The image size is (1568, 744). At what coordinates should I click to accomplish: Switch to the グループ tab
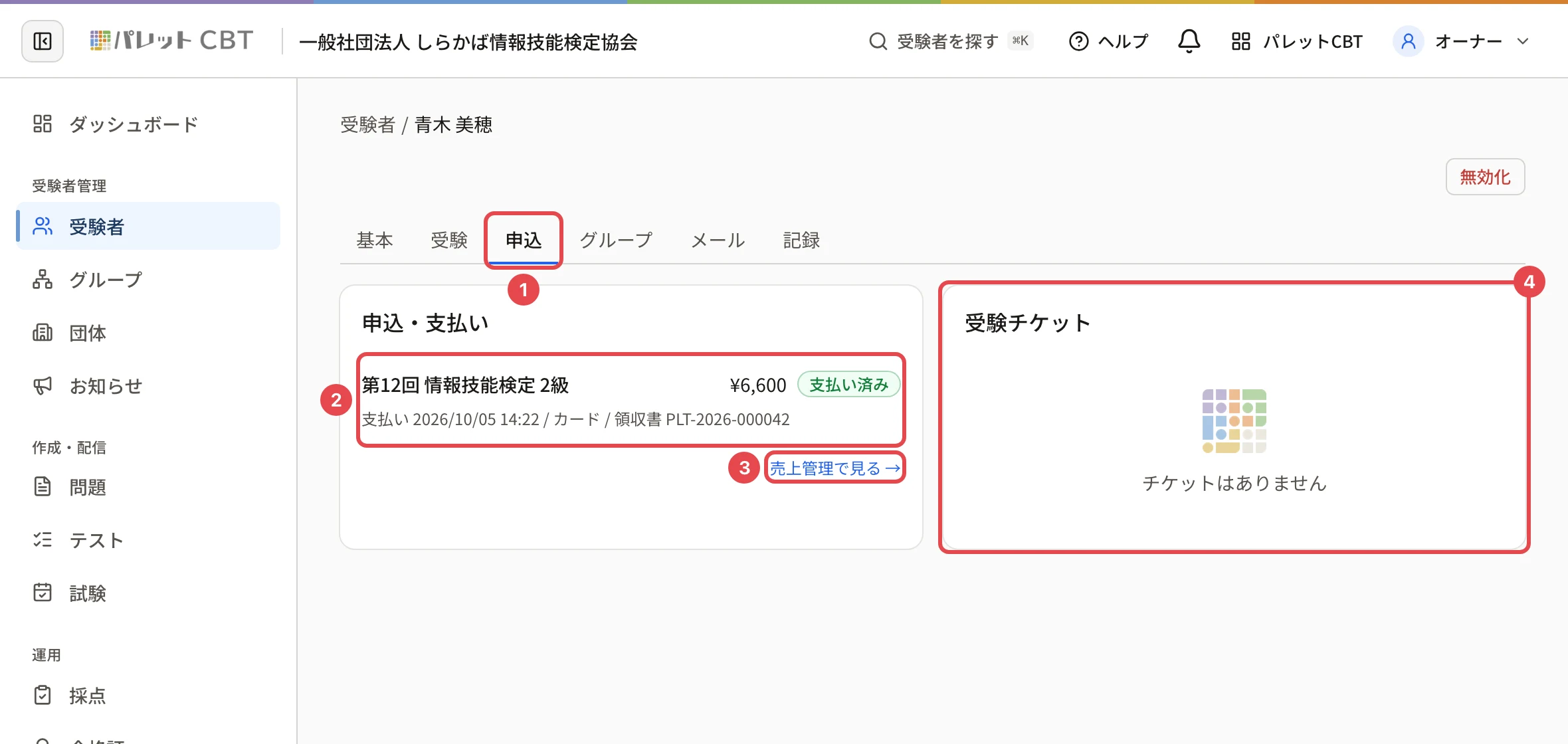coord(617,240)
